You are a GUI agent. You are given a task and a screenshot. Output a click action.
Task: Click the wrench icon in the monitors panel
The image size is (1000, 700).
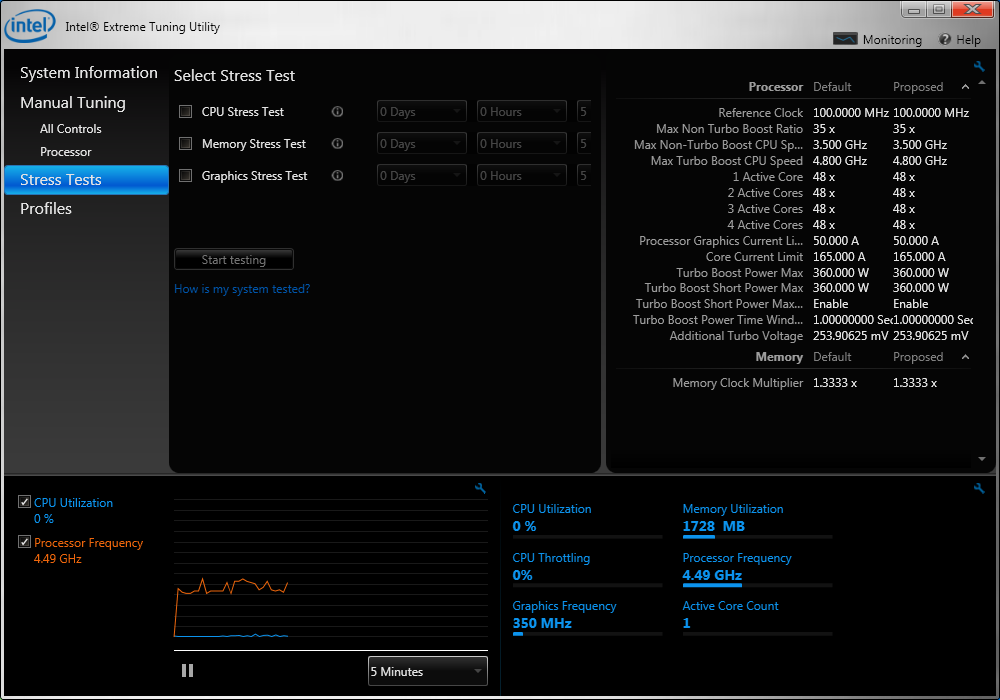tap(979, 488)
